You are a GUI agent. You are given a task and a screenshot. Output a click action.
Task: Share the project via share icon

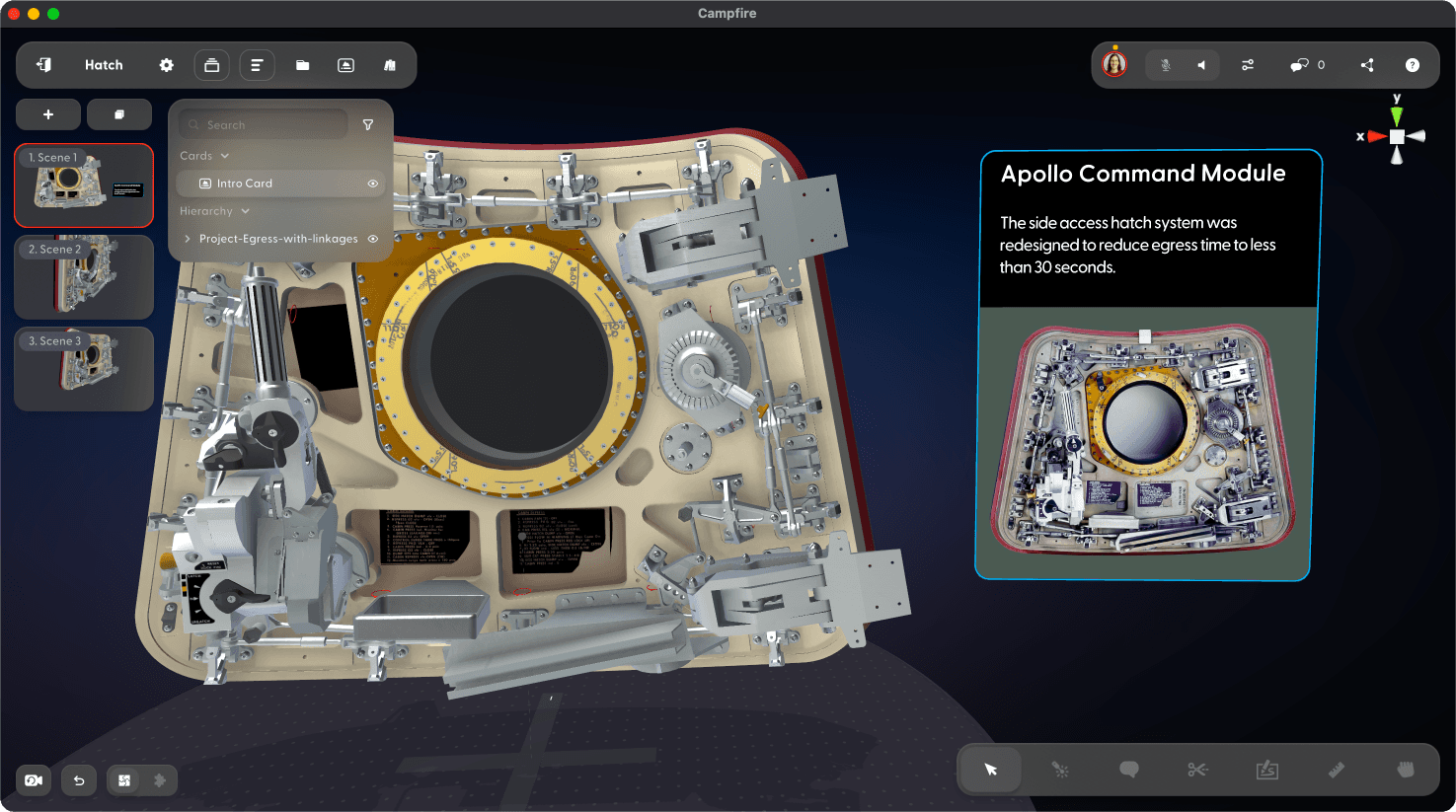(x=1367, y=65)
